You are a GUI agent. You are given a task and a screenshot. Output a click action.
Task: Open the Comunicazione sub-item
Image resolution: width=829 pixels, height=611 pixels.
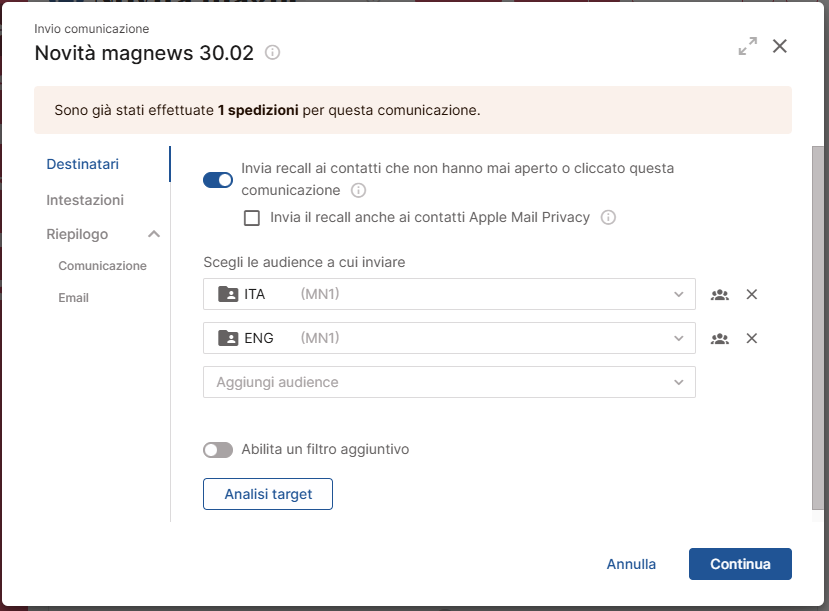click(x=103, y=266)
